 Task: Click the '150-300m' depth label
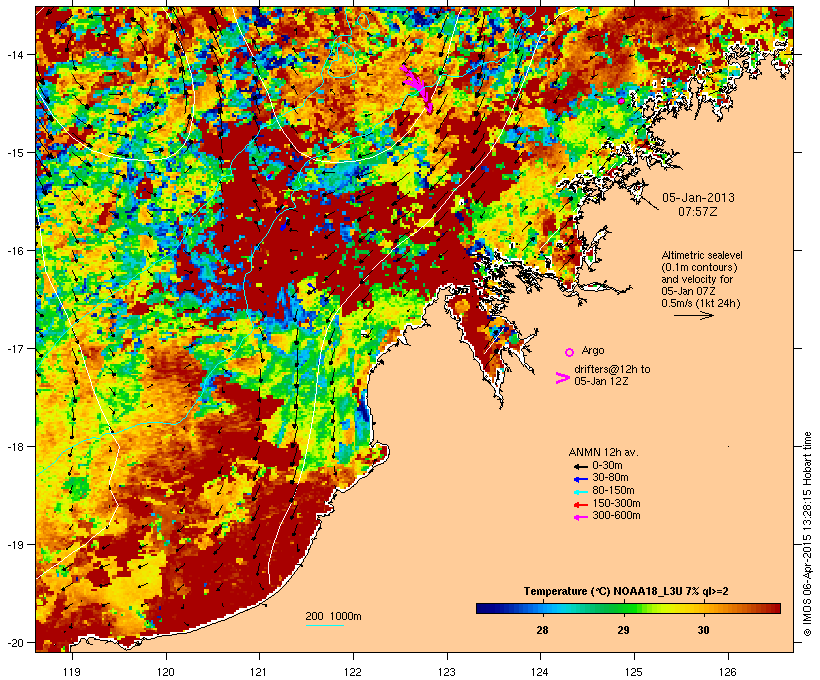click(x=616, y=503)
